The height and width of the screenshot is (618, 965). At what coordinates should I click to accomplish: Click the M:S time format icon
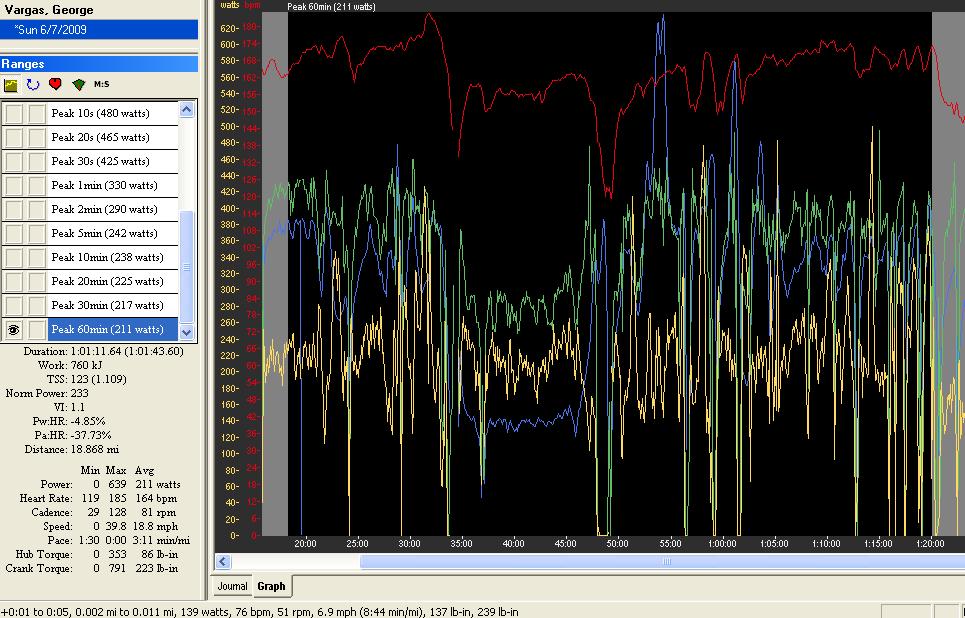[101, 85]
